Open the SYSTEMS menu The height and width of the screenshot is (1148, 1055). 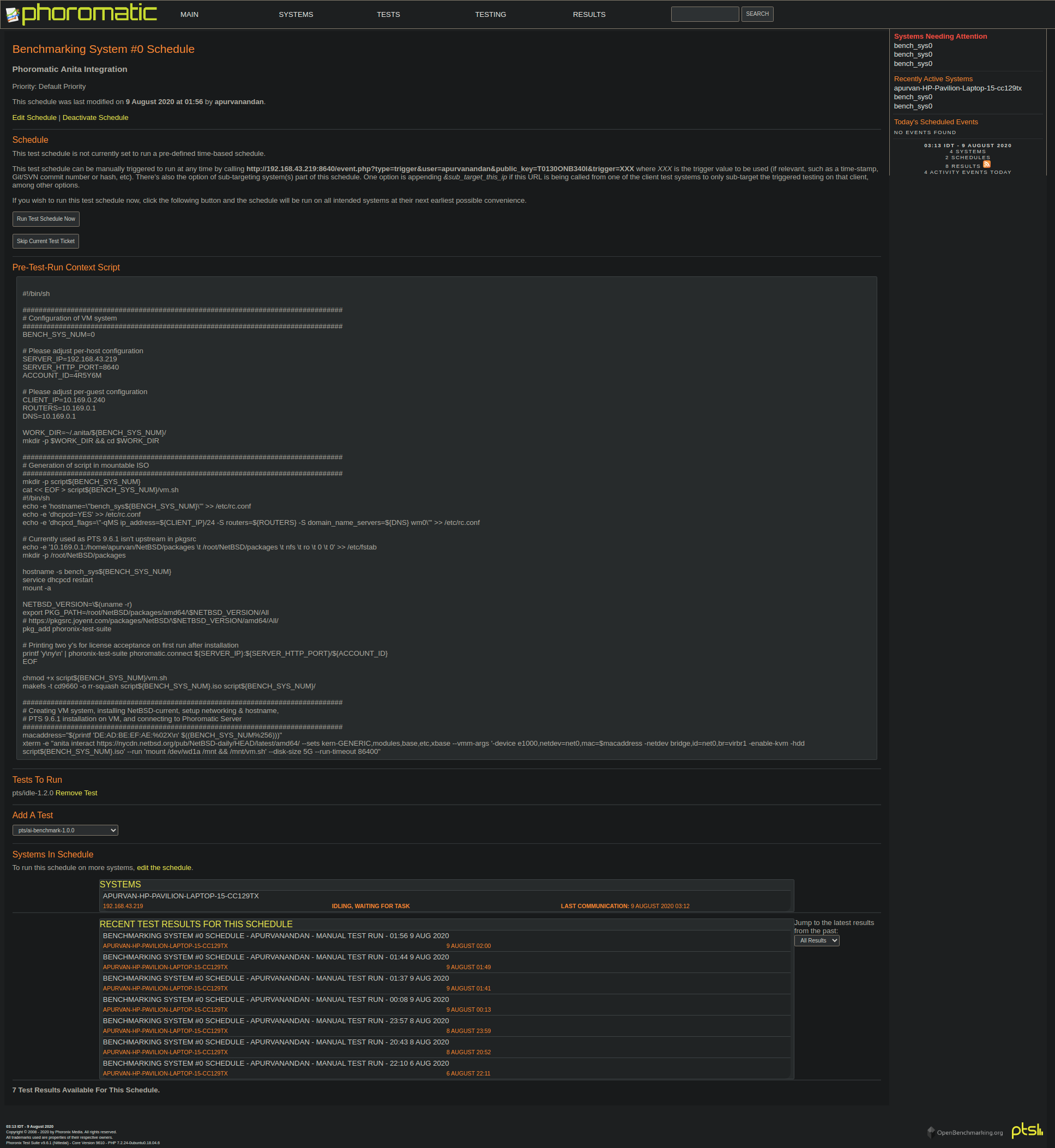coord(296,14)
